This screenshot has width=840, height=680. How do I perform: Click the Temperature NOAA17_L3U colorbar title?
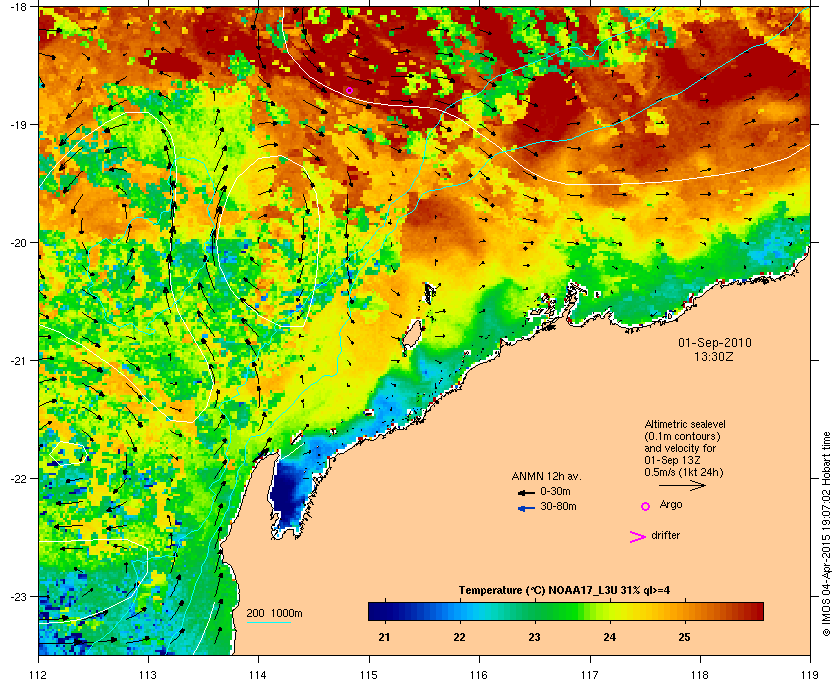pyautogui.click(x=564, y=591)
